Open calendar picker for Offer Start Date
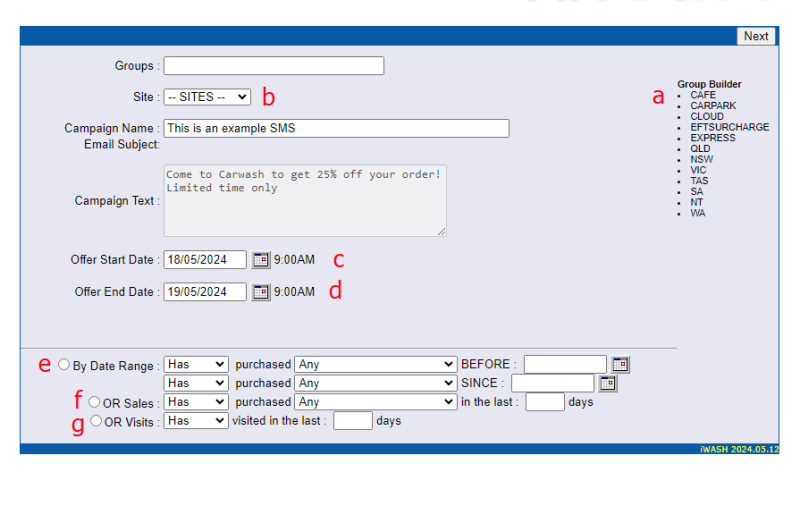This screenshot has height=506, width=800. (261, 260)
